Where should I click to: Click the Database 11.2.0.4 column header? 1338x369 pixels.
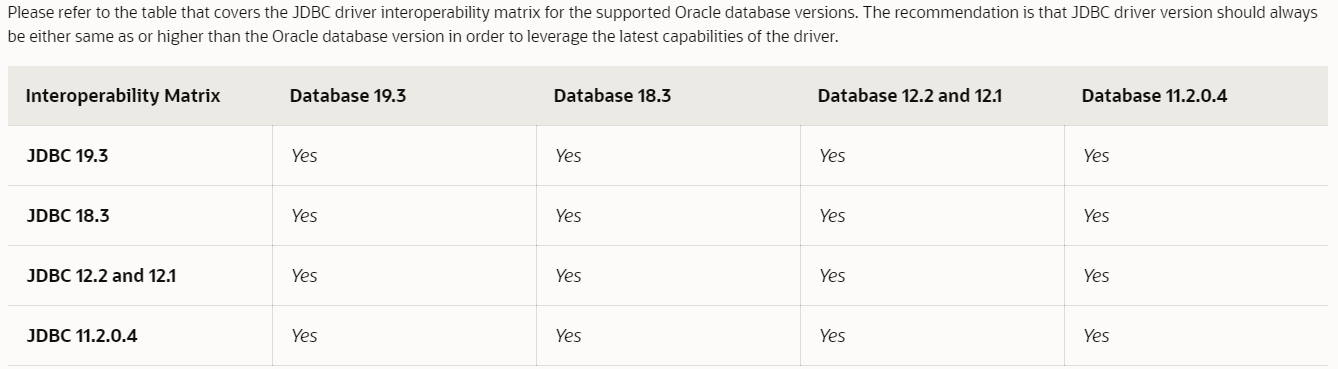[1154, 96]
